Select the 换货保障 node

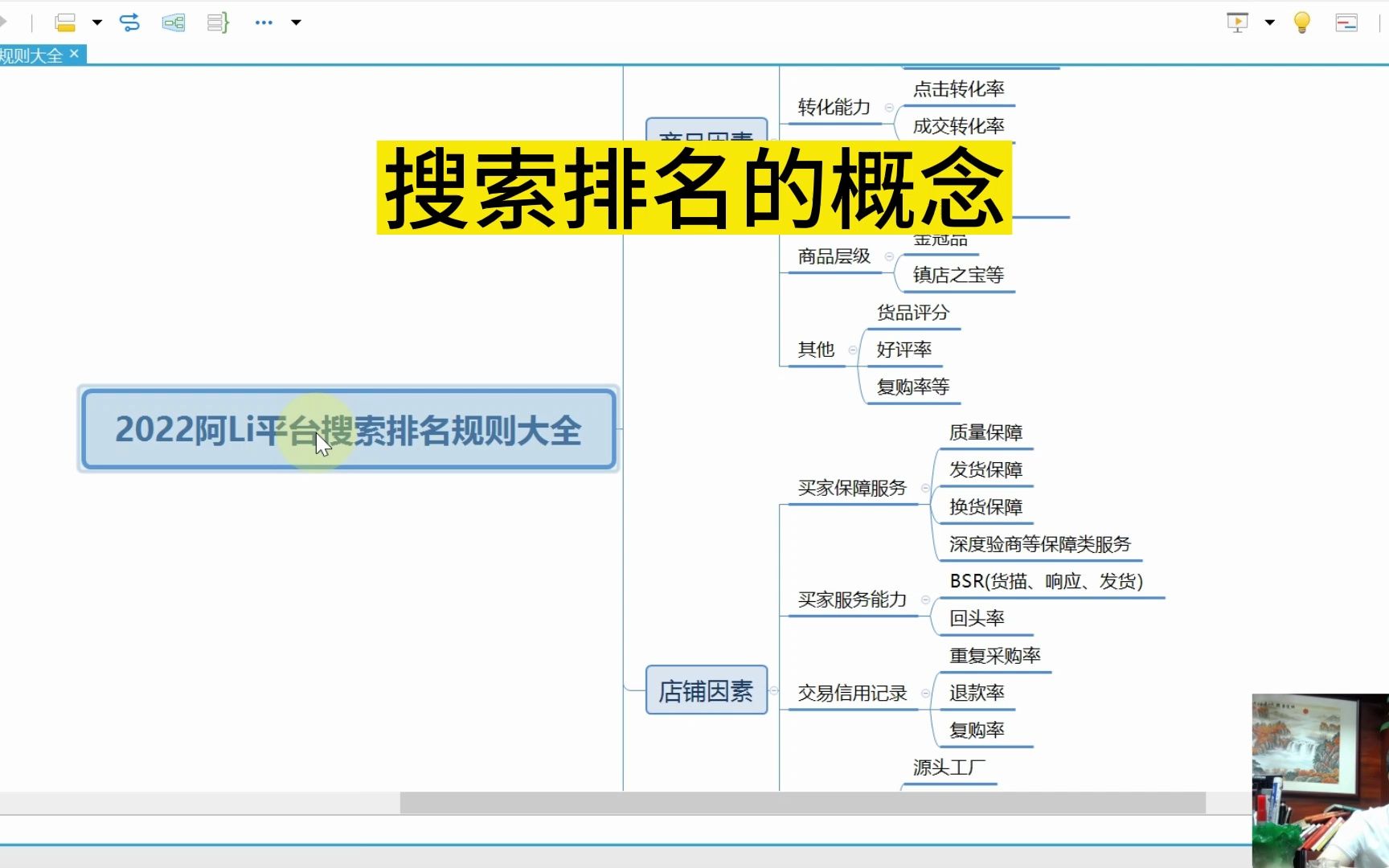(986, 506)
